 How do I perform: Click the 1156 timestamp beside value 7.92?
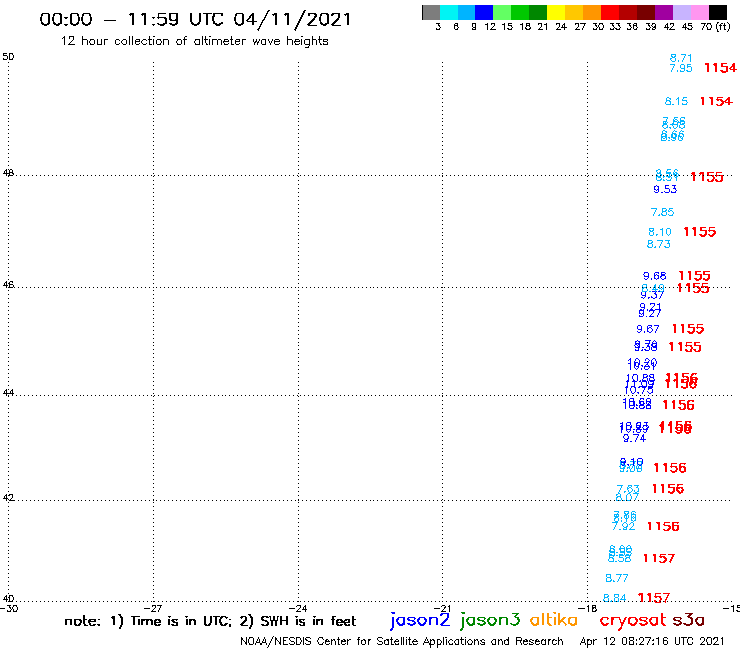(663, 526)
